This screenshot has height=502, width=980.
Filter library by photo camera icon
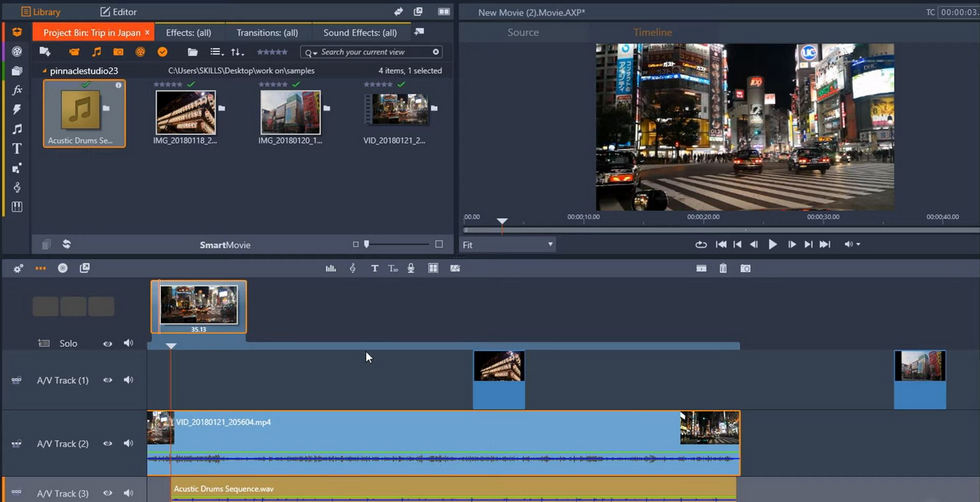118,52
